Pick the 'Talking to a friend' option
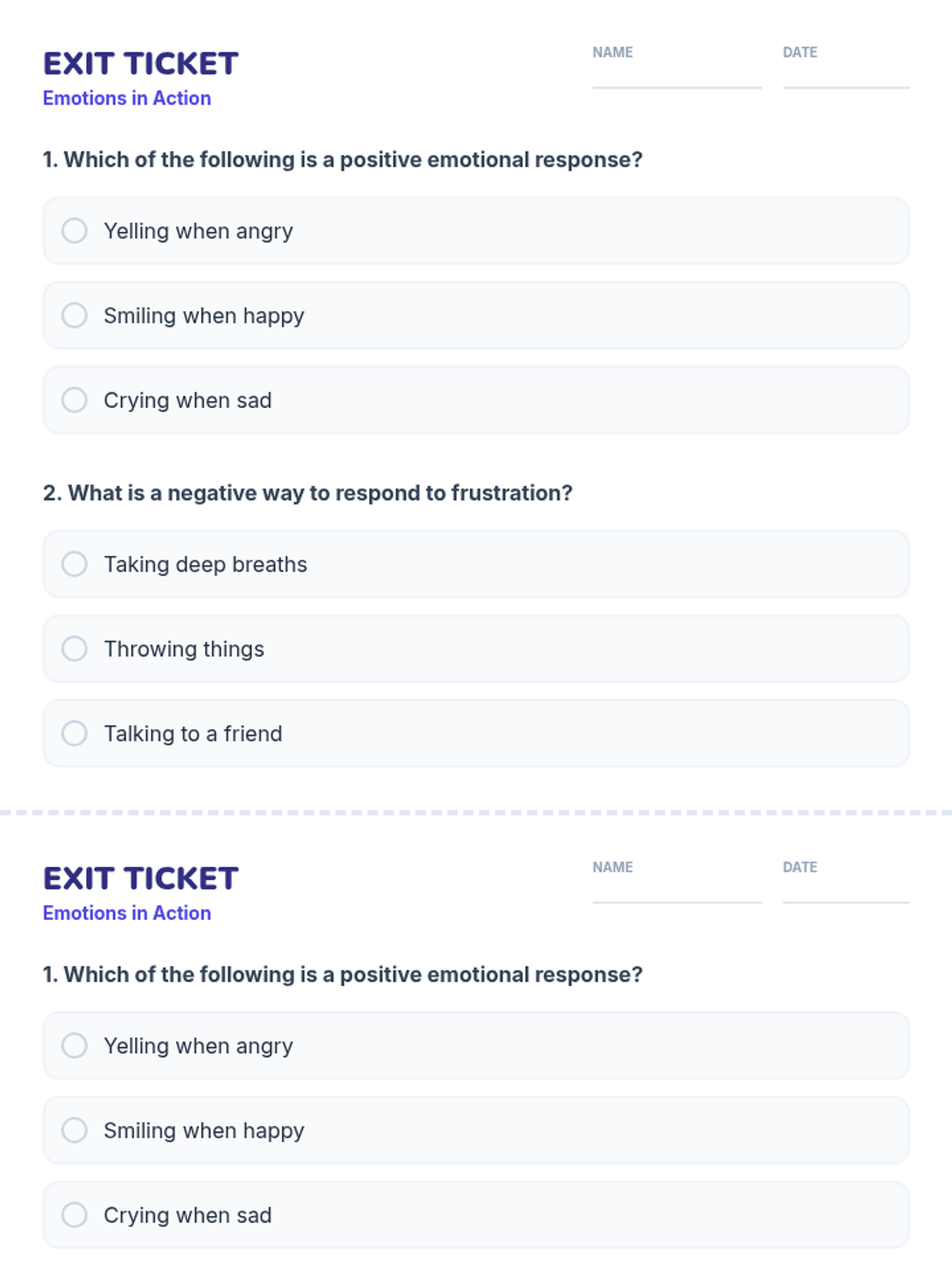Image resolution: width=952 pixels, height=1270 pixels. click(x=75, y=733)
